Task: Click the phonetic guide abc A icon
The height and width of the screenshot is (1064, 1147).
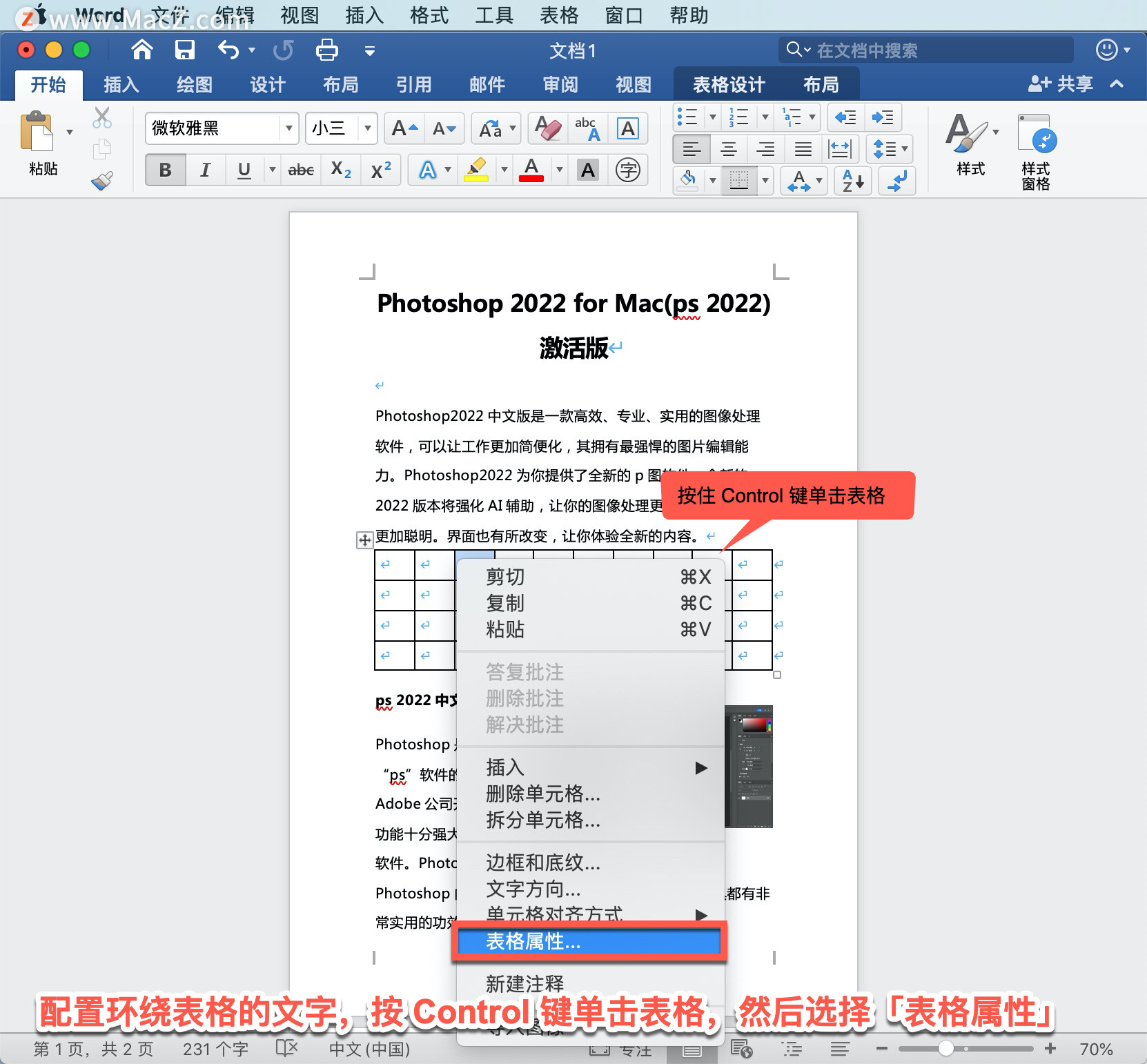Action: coord(587,128)
